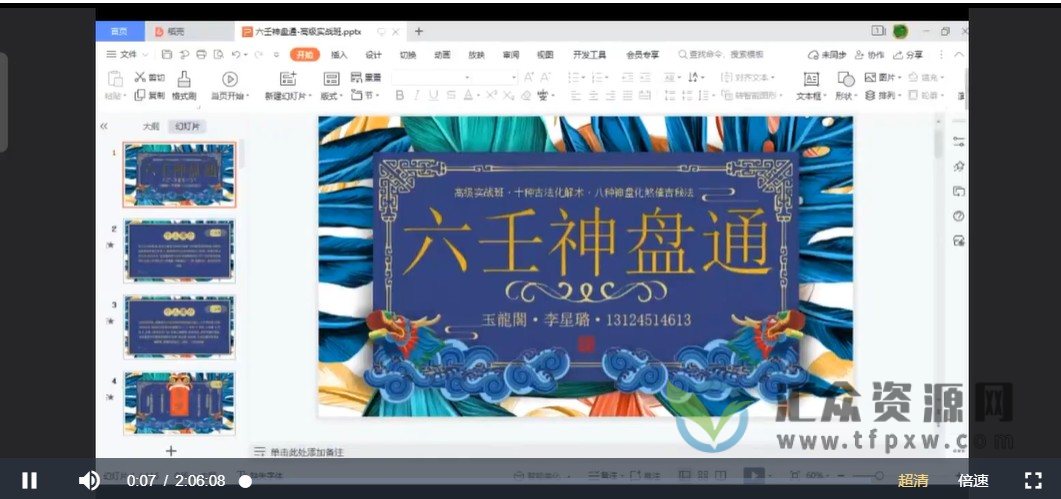
Task: Add new slide with plus below thumbnails
Action: point(171,450)
